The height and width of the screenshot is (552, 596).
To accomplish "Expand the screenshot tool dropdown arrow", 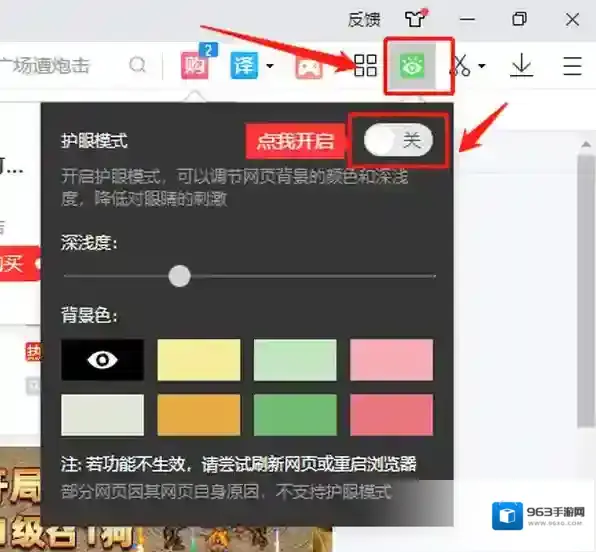I will 482,66.
